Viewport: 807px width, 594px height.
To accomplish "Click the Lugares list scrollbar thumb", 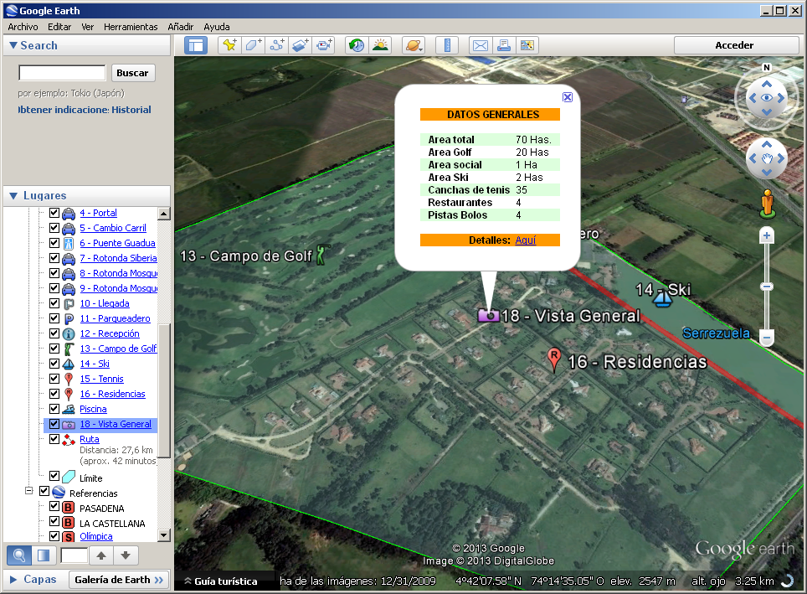I will click(164, 390).
